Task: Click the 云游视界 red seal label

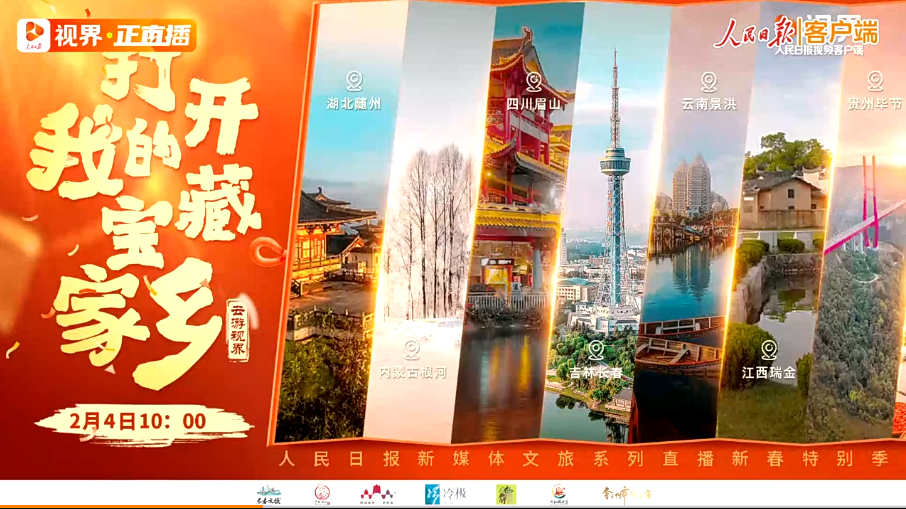Action: 237,329
